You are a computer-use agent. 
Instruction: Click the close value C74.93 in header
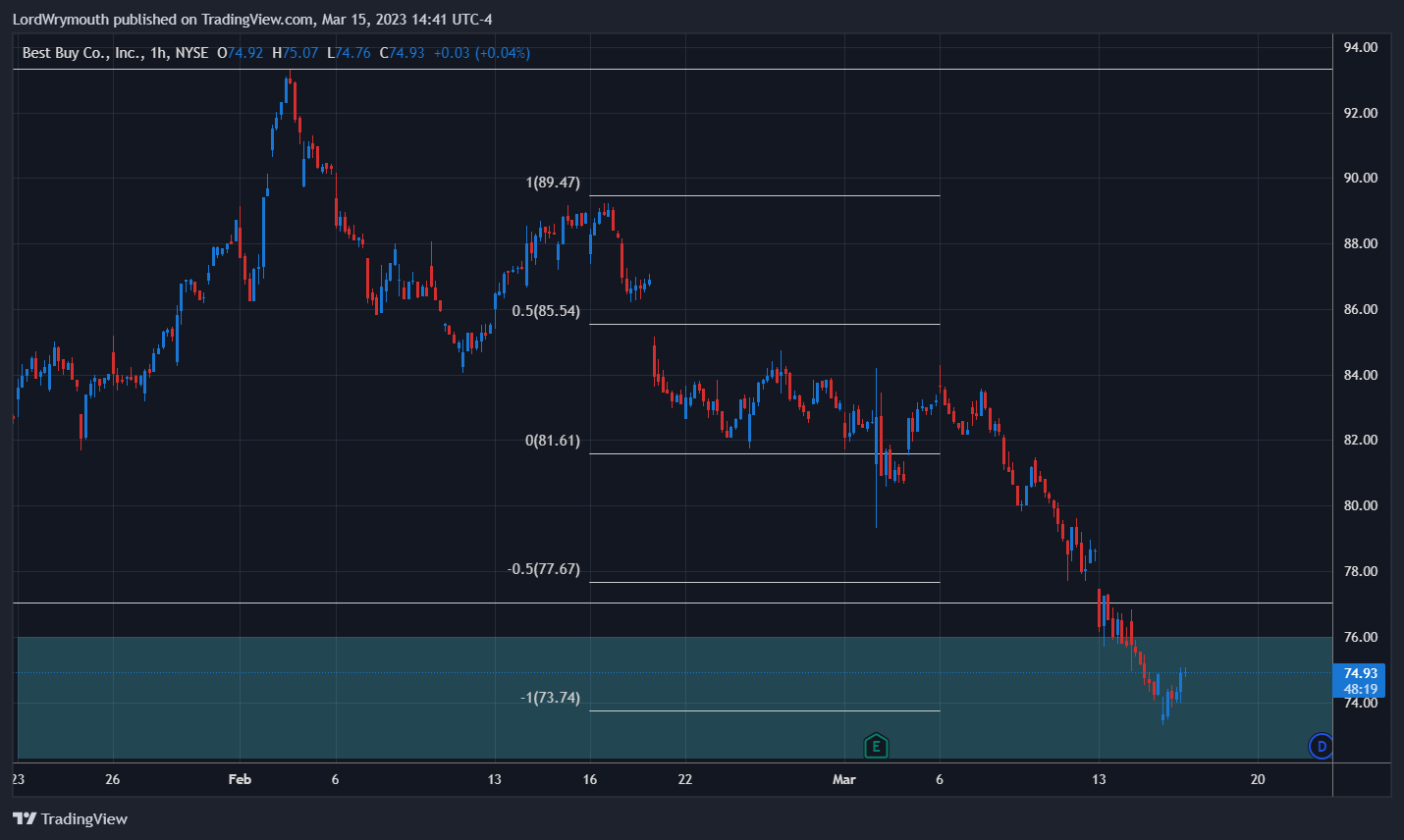click(x=403, y=53)
